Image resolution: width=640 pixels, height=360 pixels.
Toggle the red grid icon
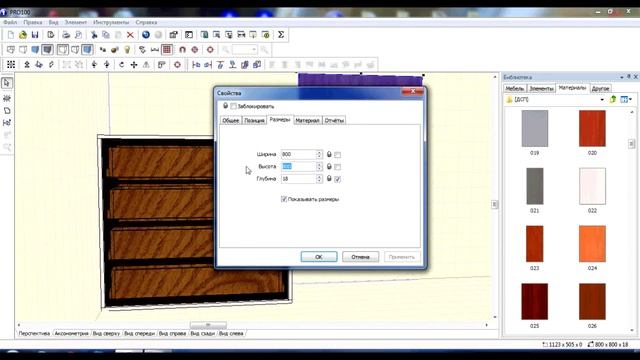(167, 50)
